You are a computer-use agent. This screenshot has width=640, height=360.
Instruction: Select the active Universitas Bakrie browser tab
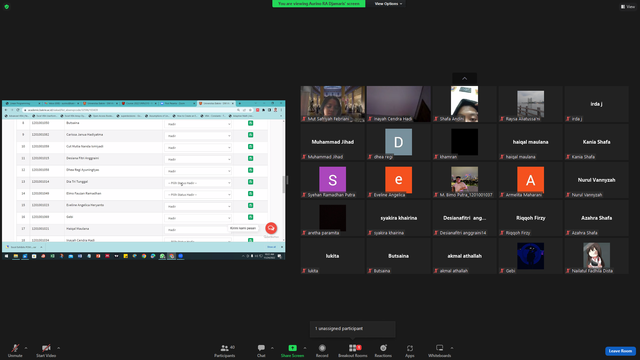click(216, 104)
